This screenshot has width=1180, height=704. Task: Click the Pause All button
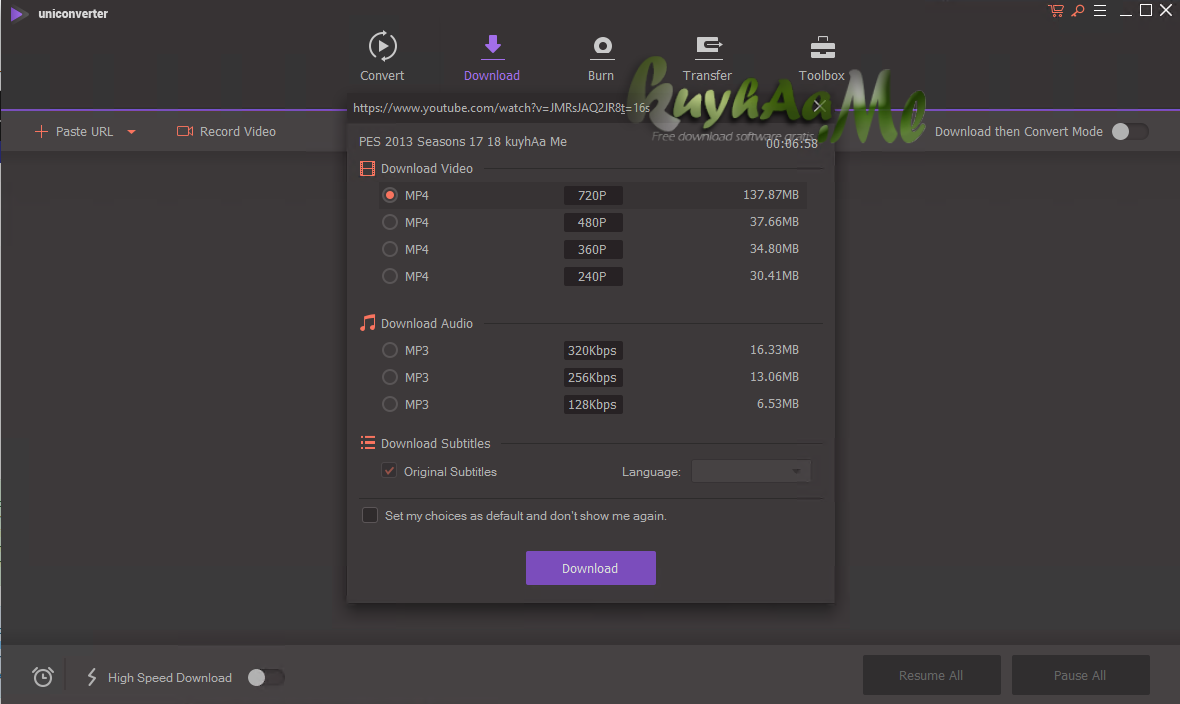coord(1080,675)
